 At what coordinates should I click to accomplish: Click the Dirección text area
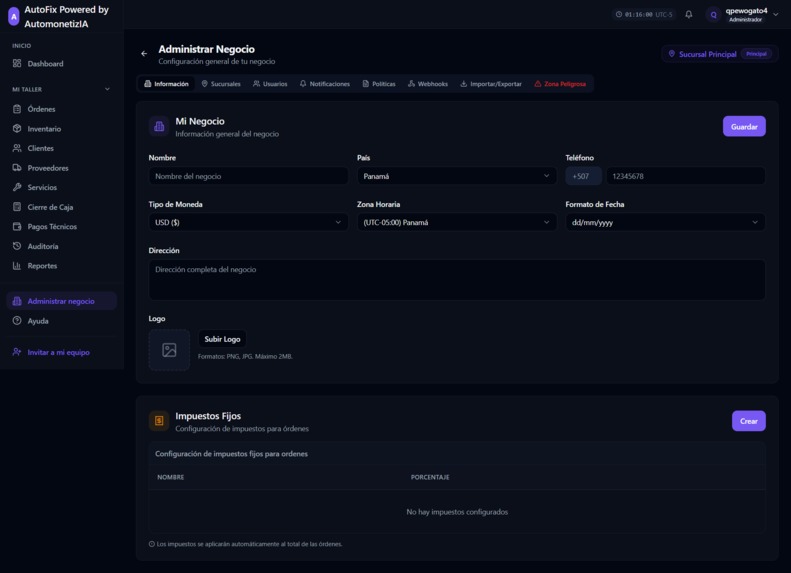457,280
